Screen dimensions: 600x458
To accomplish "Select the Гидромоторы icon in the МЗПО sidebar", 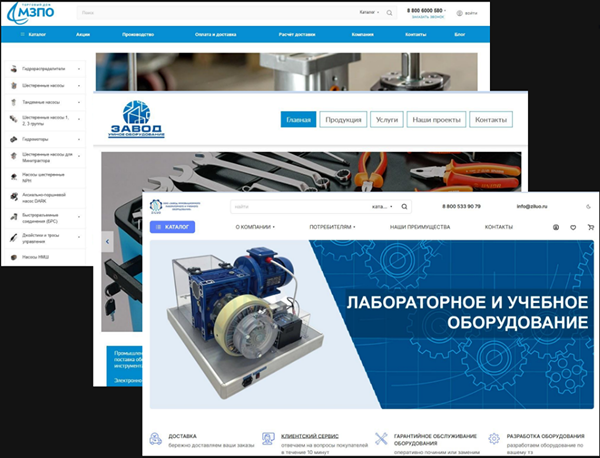I will point(14,139).
